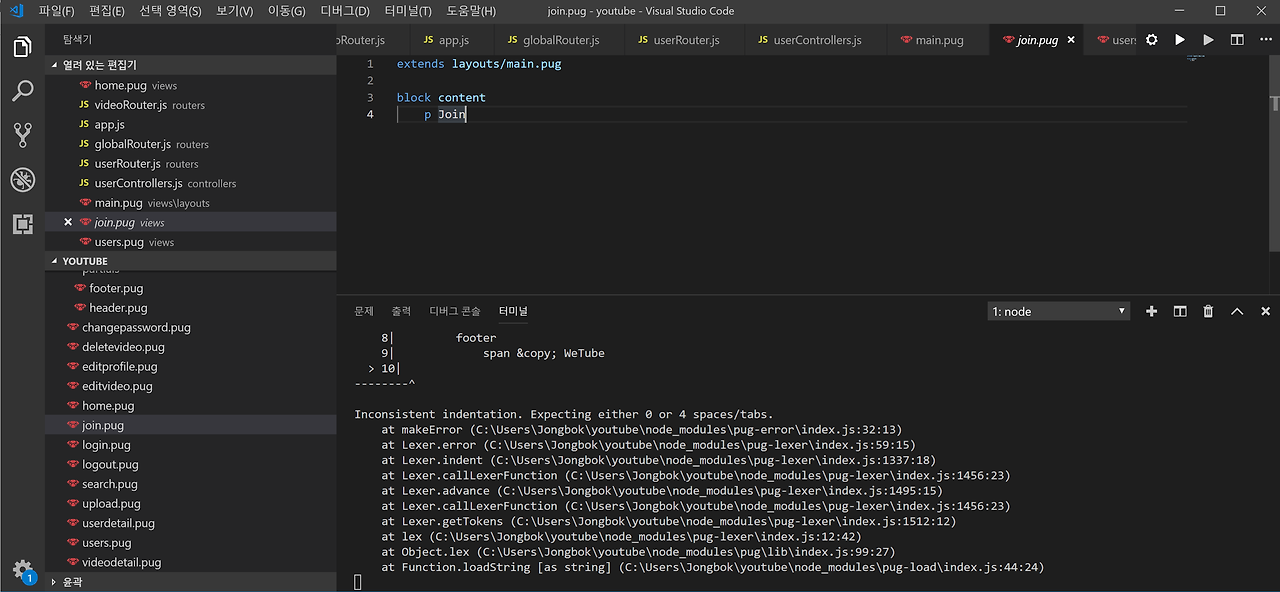Open the 파일(F) menu
The image size is (1280, 592).
(56, 11)
